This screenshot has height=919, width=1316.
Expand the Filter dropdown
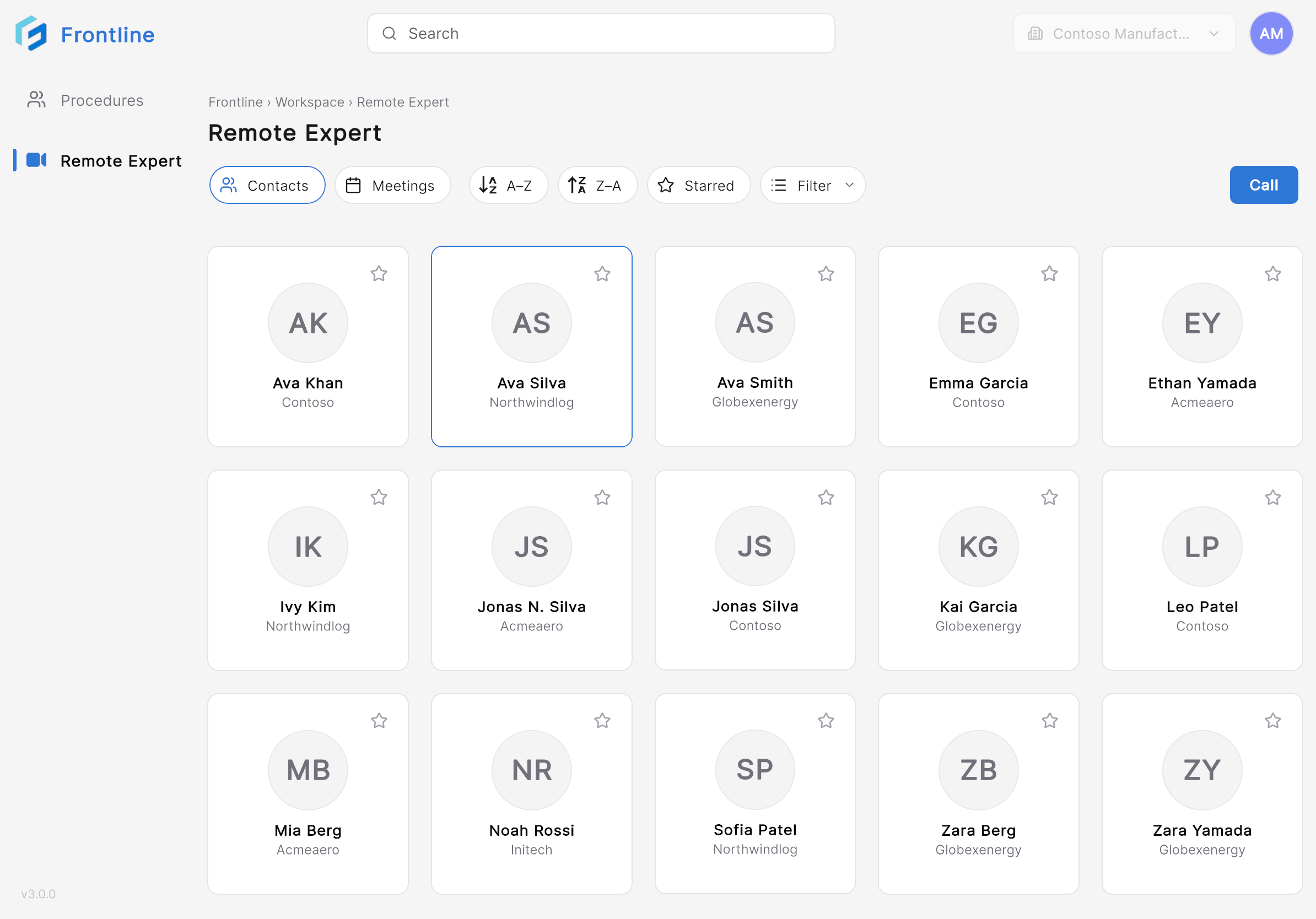click(x=812, y=185)
